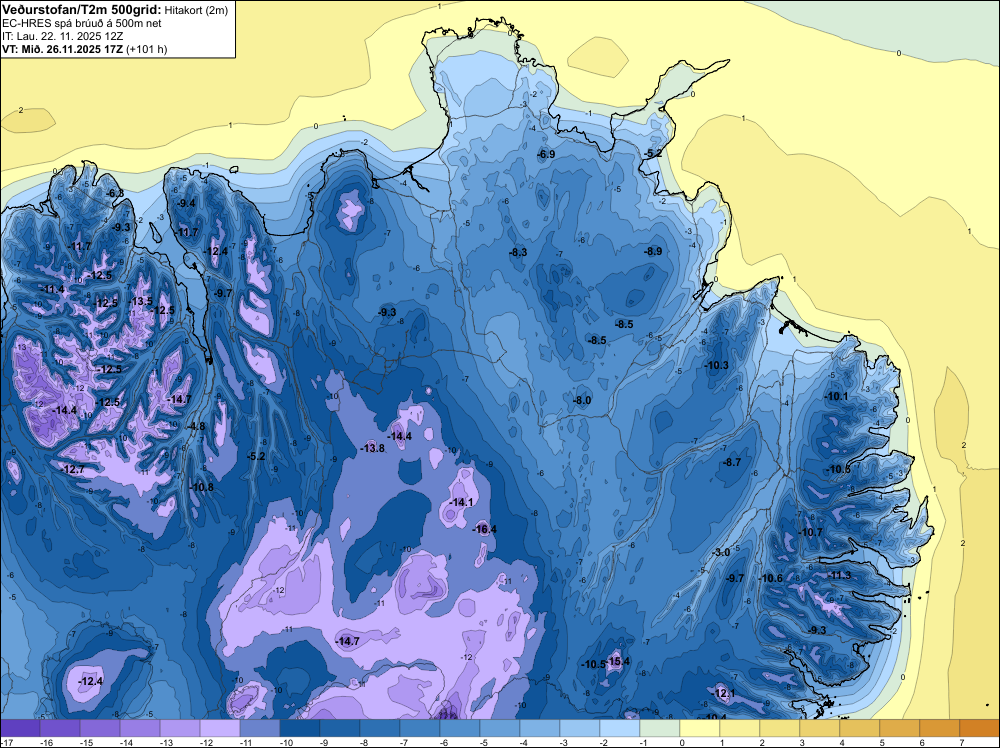Click the -8.7 temperature value on map
The image size is (1000, 748).
click(x=733, y=462)
